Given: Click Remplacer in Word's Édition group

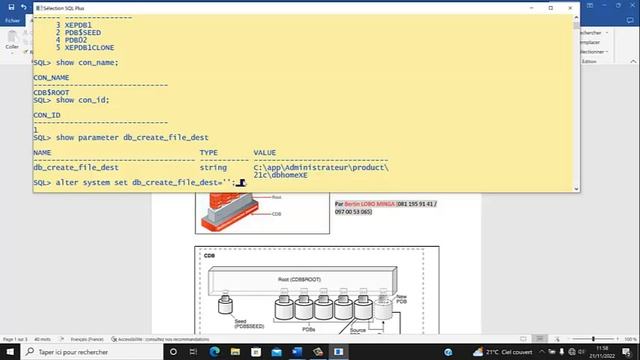Looking at the screenshot, I should [590, 42].
